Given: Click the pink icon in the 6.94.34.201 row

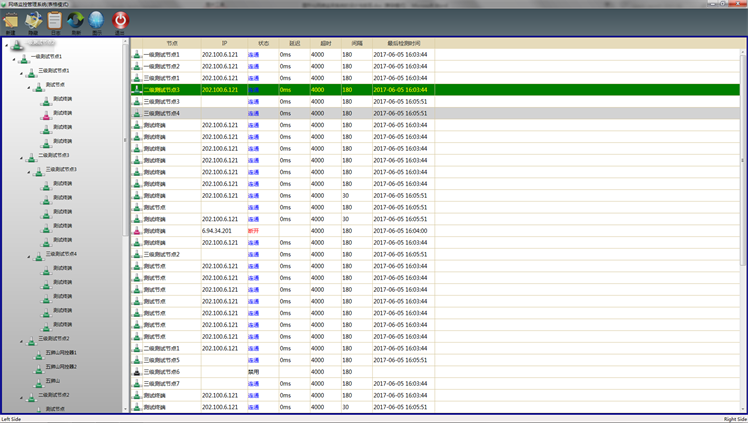Looking at the screenshot, I should click(x=138, y=231).
